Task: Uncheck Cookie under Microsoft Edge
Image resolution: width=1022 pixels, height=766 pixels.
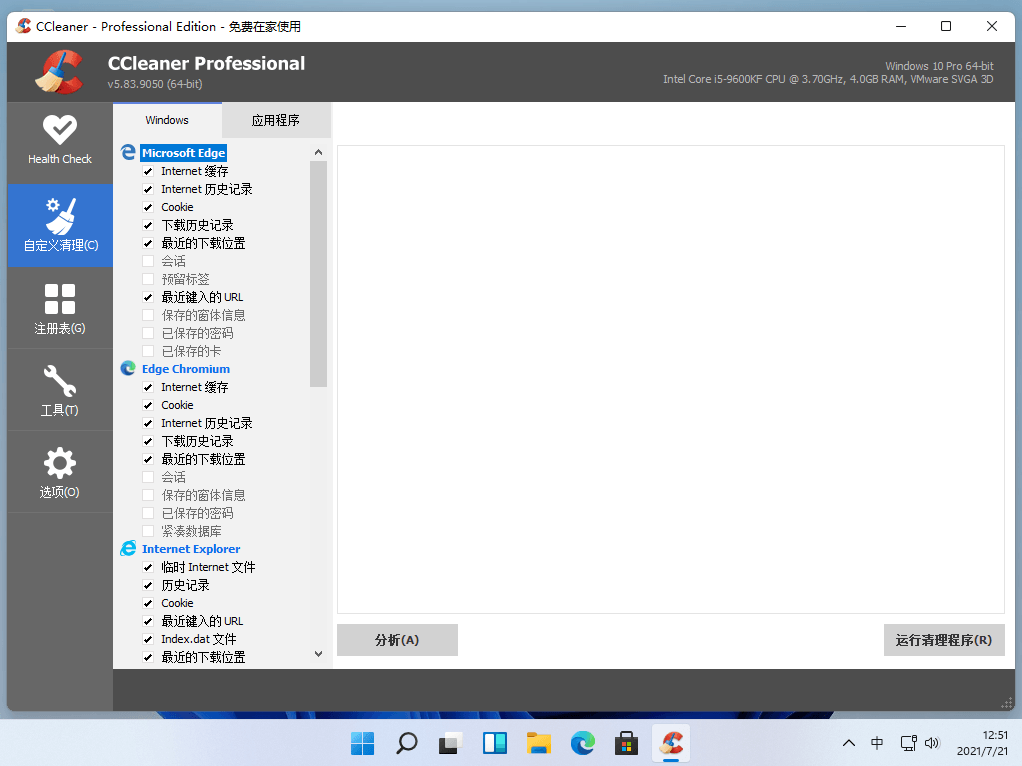Action: pyautogui.click(x=148, y=207)
